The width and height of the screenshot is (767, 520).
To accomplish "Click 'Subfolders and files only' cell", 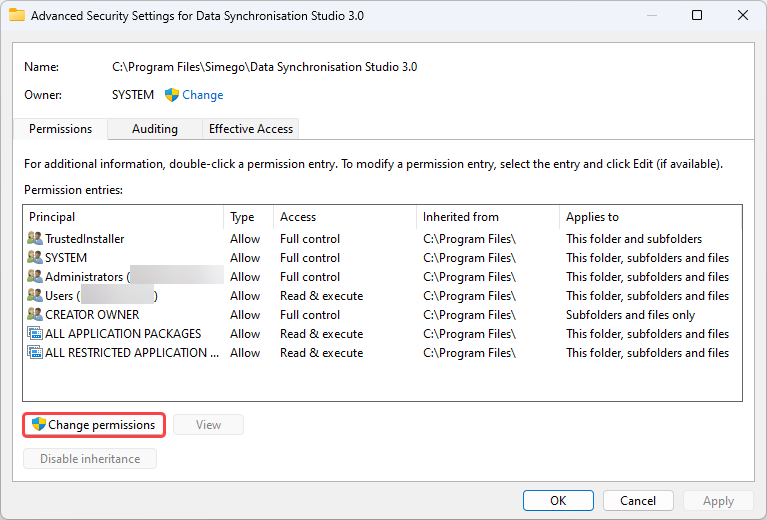I will (630, 315).
